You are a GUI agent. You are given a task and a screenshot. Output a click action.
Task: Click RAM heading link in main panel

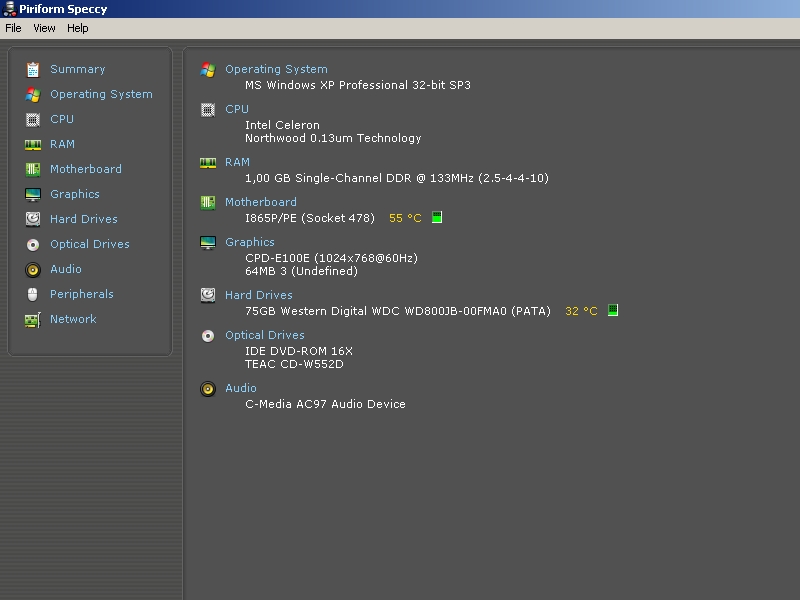tap(237, 162)
